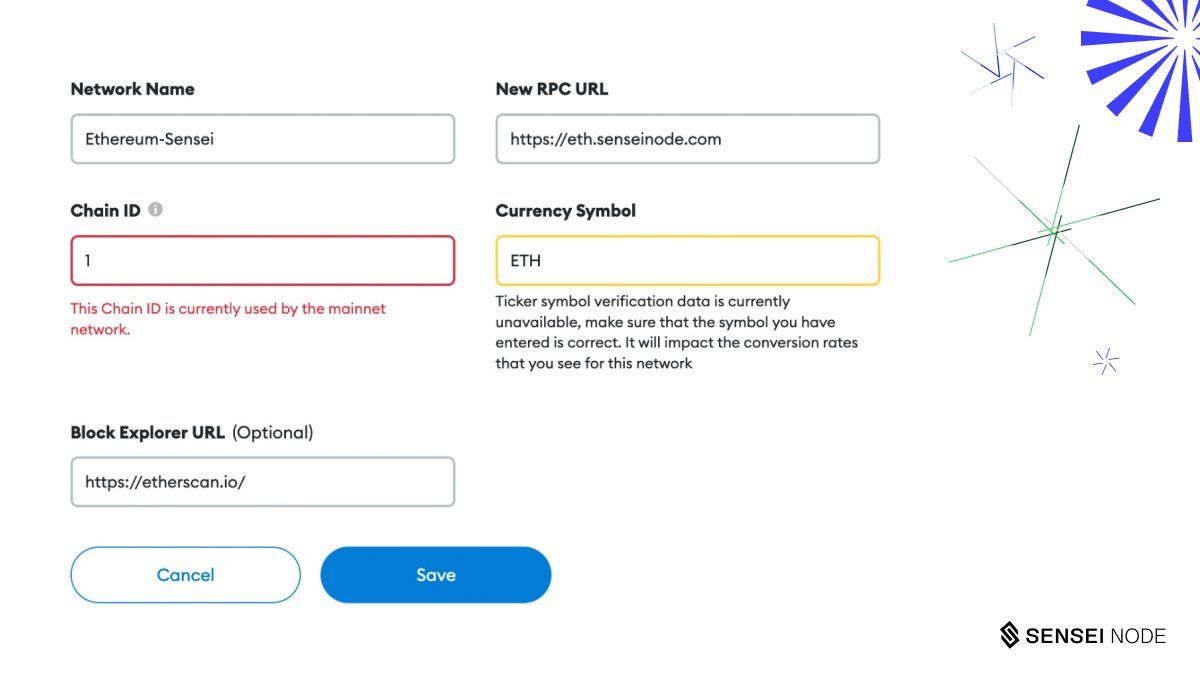This screenshot has height=675, width=1200.
Task: Click the ticker symbol verification warning text
Action: tap(677, 332)
